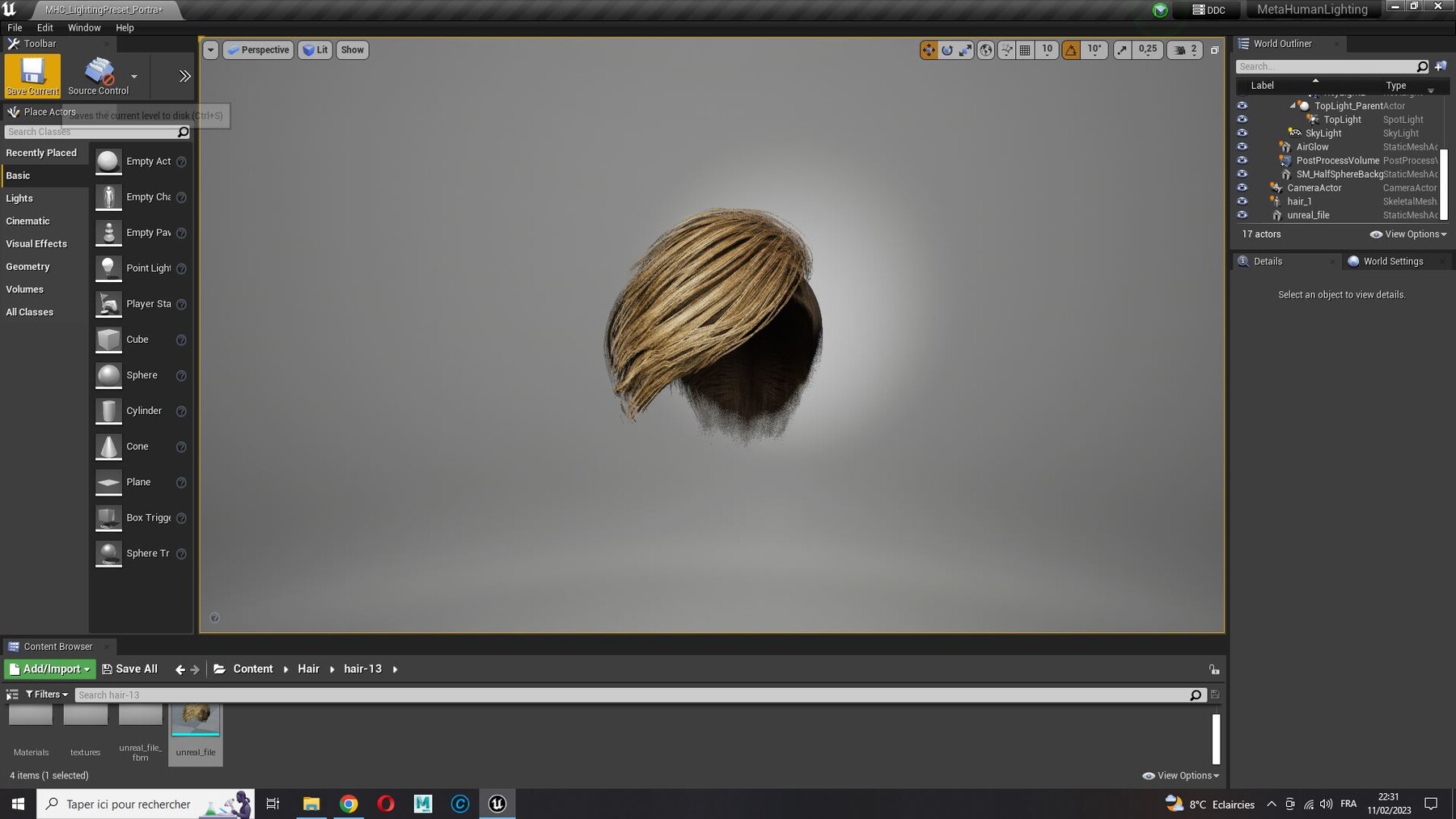Image resolution: width=1456 pixels, height=819 pixels.
Task: Maximize the viewport using the corner icon
Action: click(x=1214, y=50)
